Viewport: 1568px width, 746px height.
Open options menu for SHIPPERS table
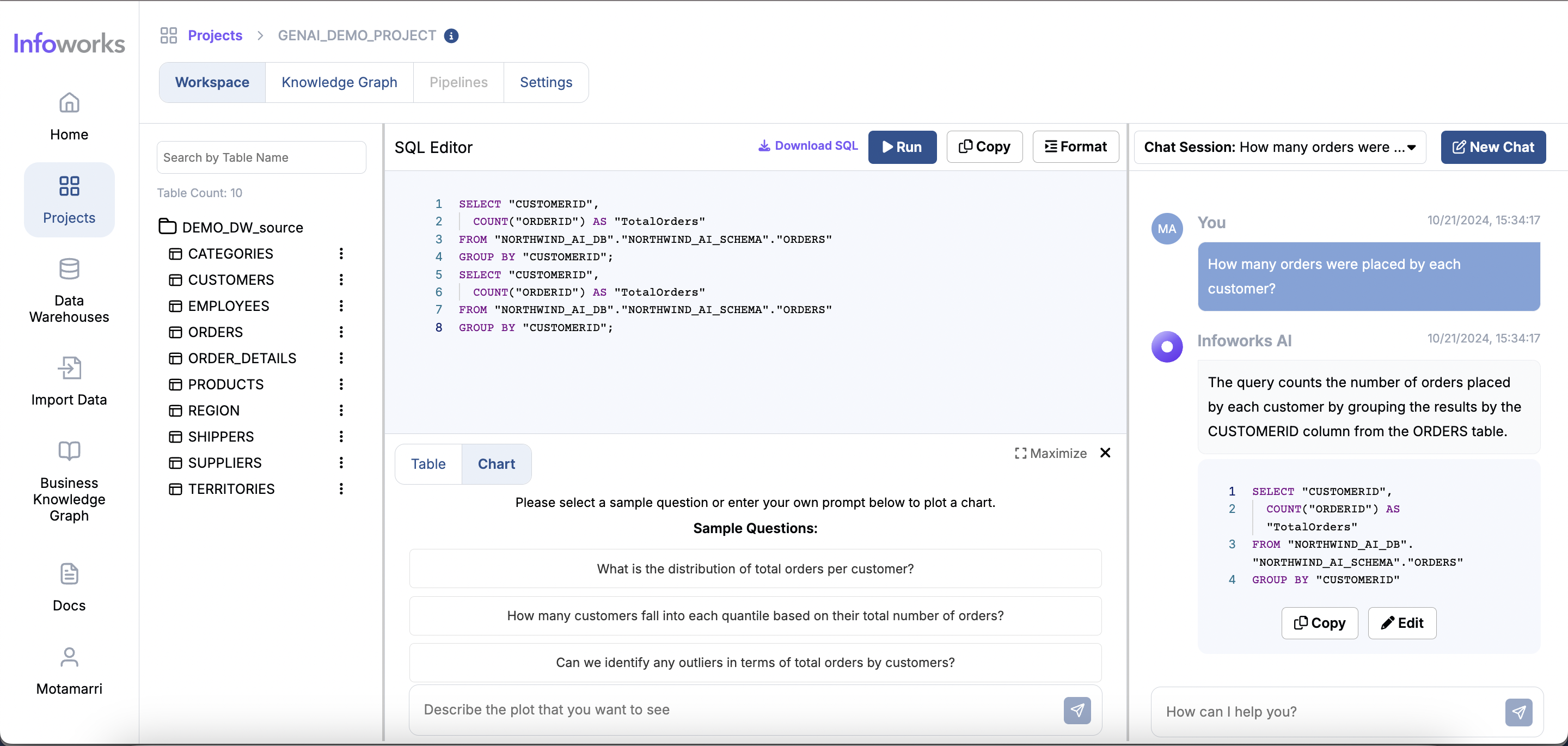tap(341, 437)
